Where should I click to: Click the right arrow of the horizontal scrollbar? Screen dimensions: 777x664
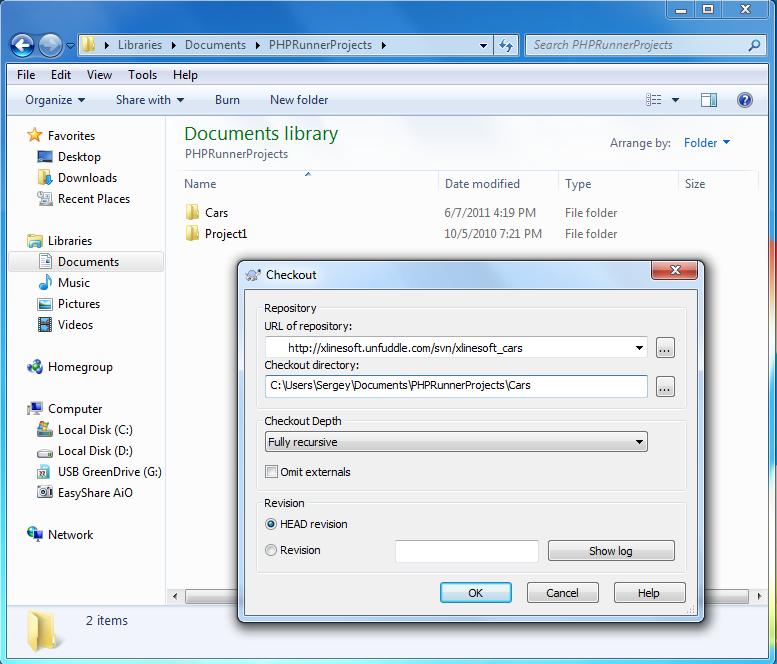pos(759,596)
